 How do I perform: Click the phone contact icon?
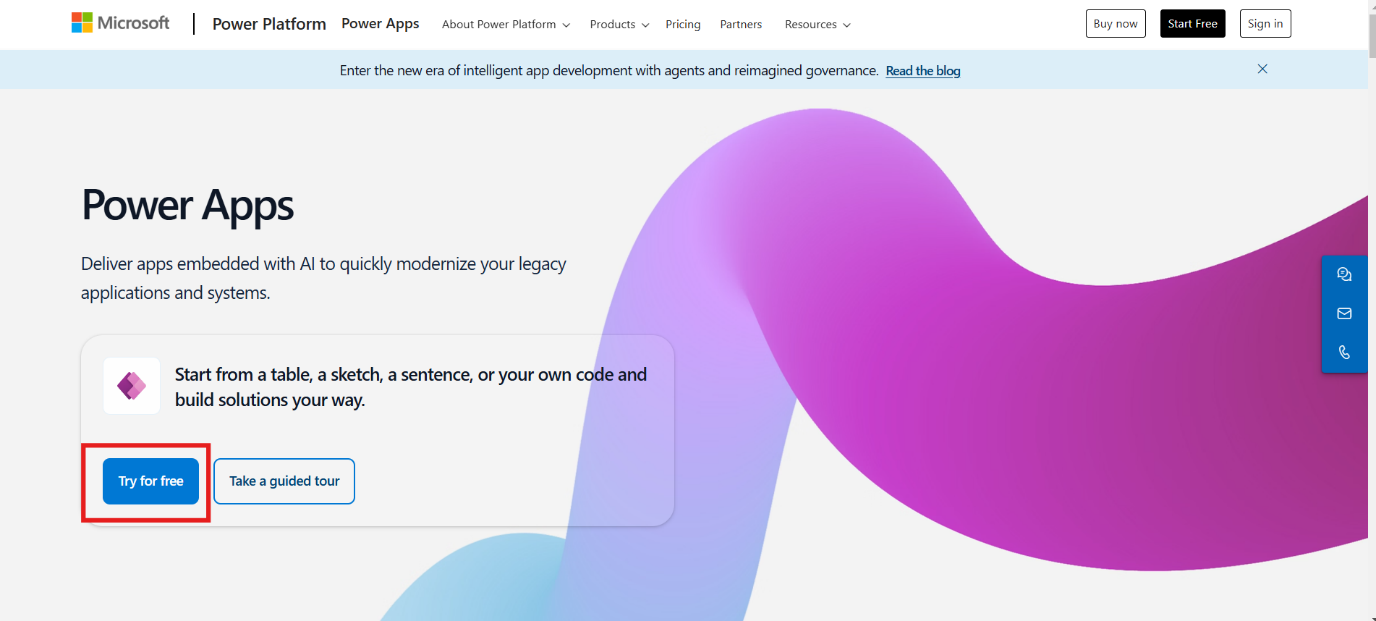tap(1344, 352)
